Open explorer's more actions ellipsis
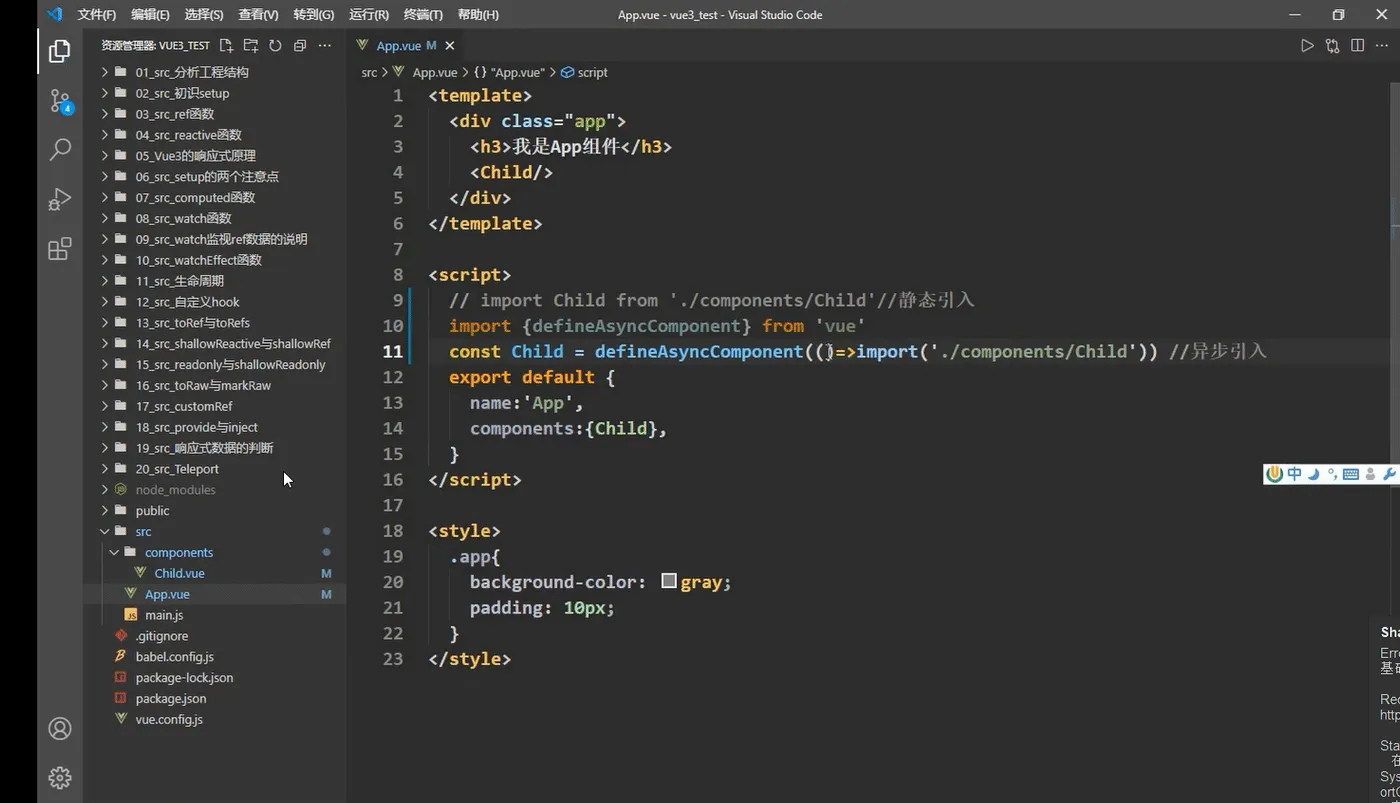 coord(324,45)
